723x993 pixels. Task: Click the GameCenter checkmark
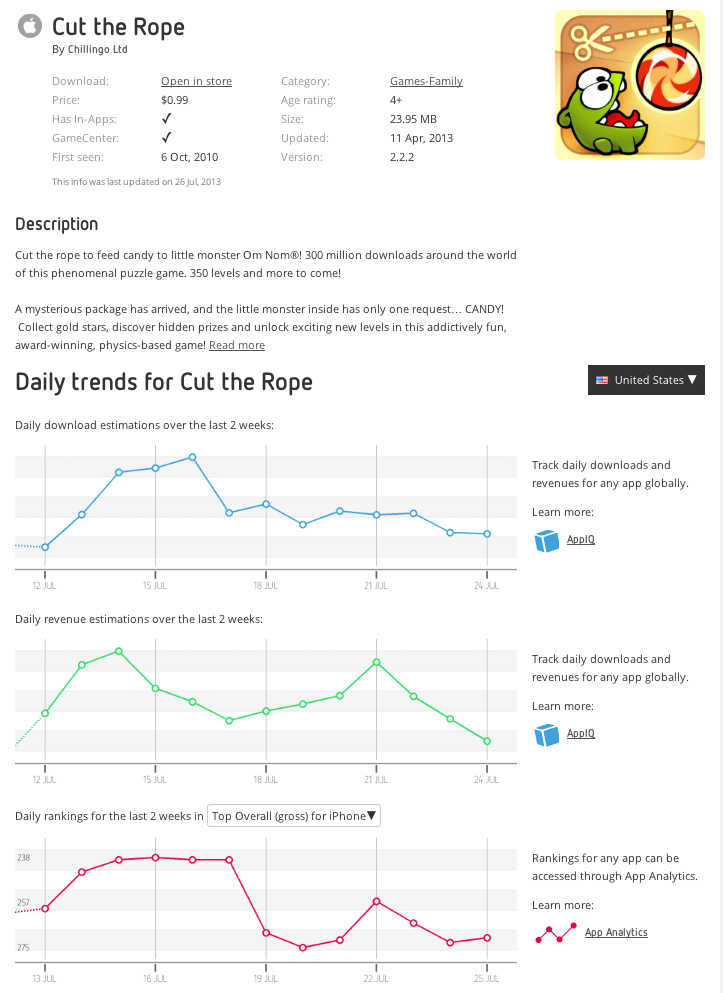click(167, 138)
